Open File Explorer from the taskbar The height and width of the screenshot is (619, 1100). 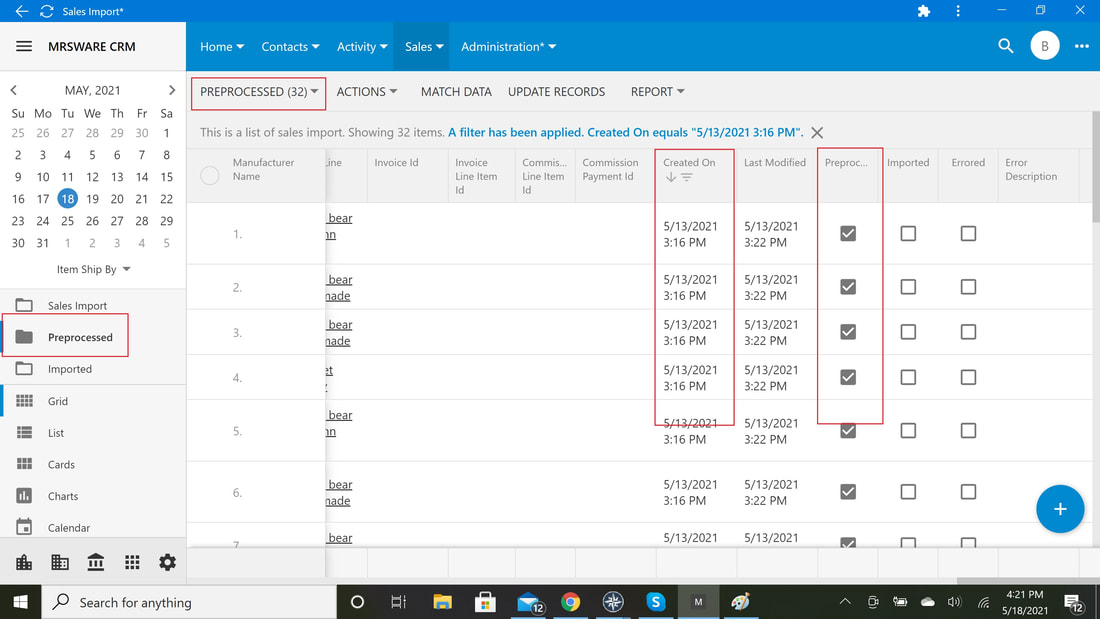point(442,601)
